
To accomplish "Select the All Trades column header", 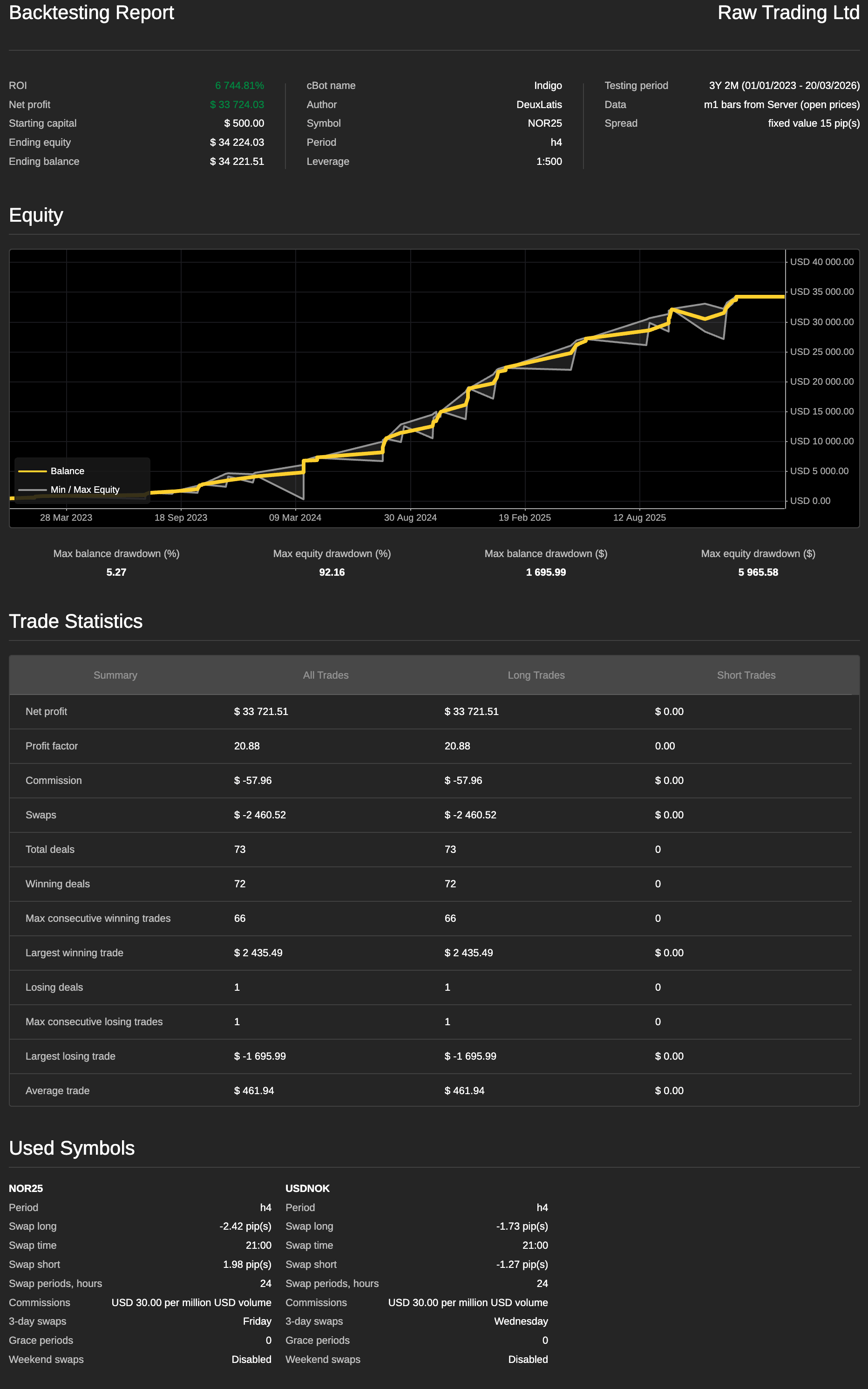I will pyautogui.click(x=325, y=675).
